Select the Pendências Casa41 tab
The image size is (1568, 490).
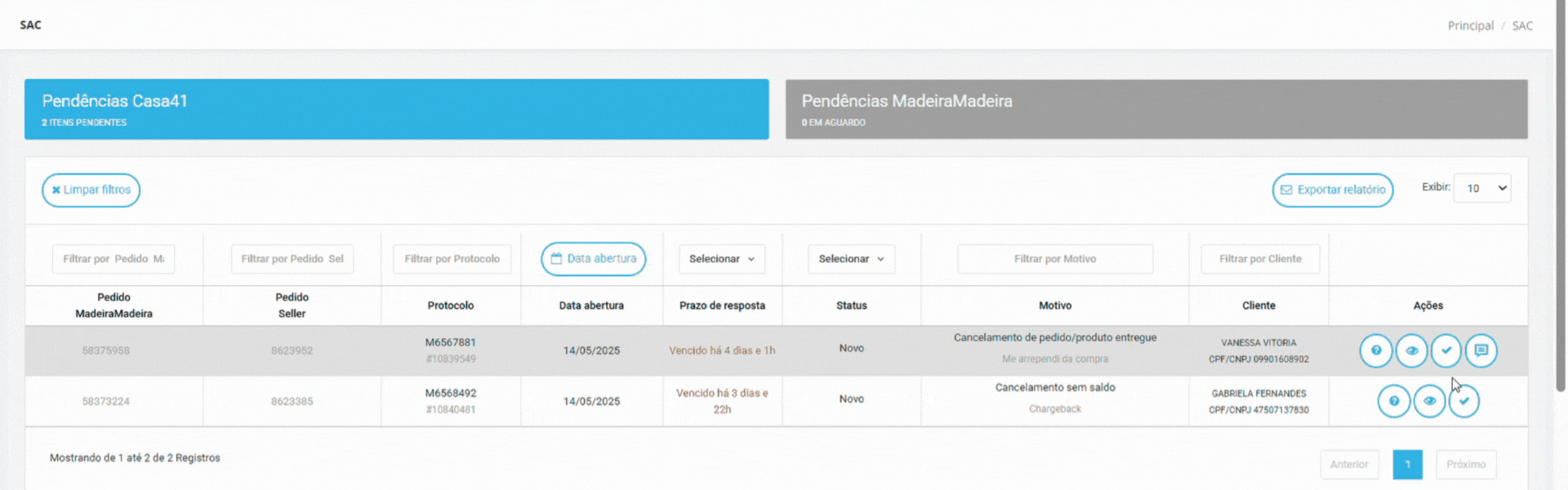[397, 109]
